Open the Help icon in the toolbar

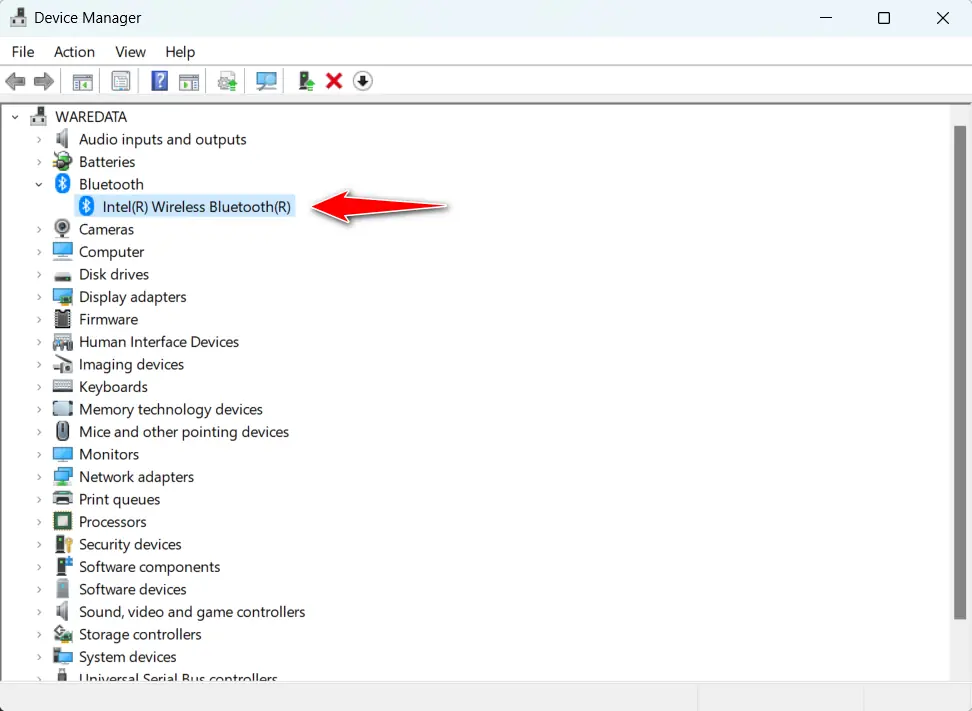pyautogui.click(x=159, y=81)
